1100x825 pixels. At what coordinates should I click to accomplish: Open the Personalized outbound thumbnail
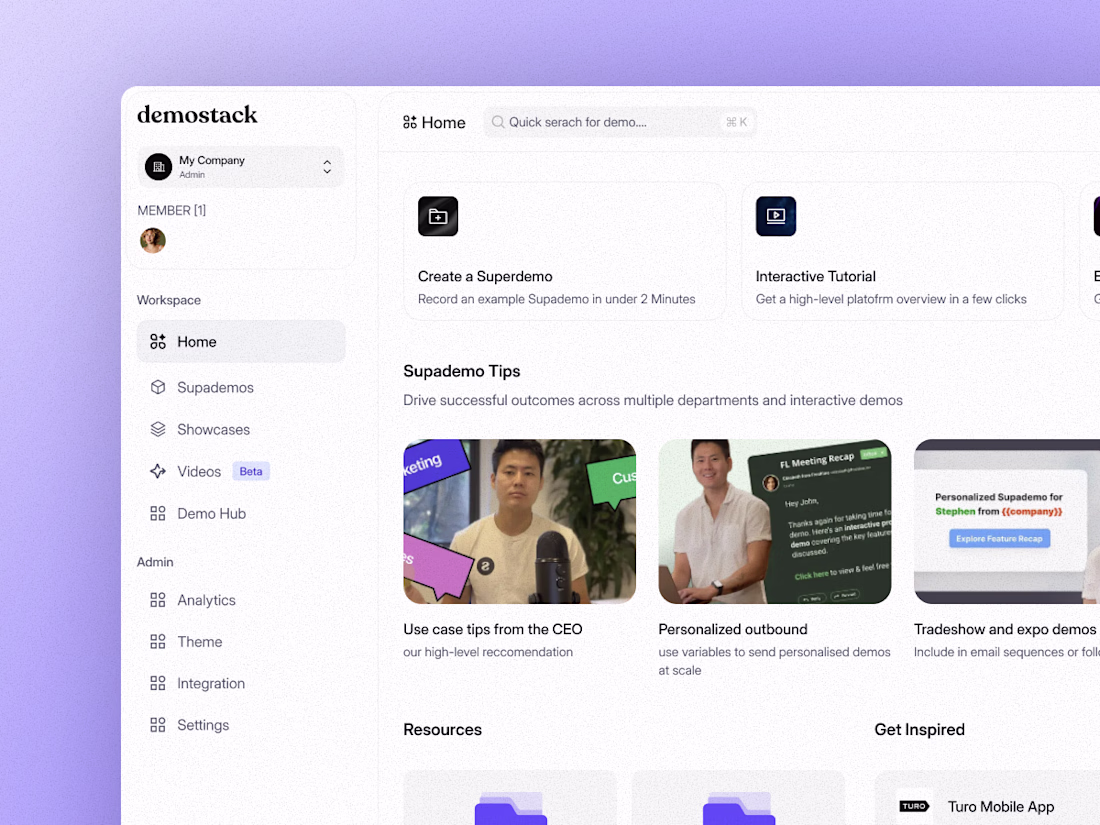pyautogui.click(x=774, y=521)
